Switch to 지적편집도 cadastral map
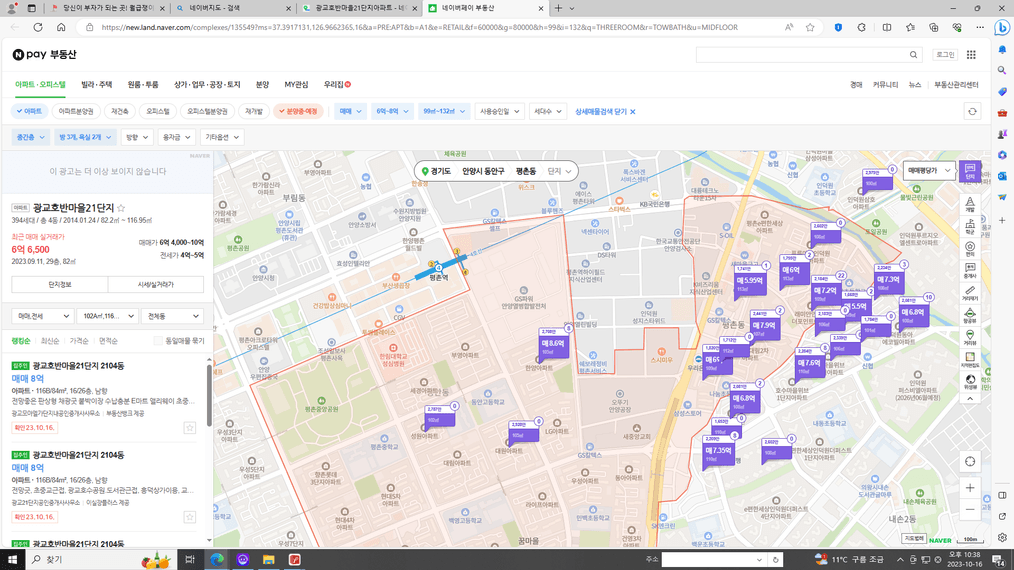The width and height of the screenshot is (1014, 570). coord(969,360)
